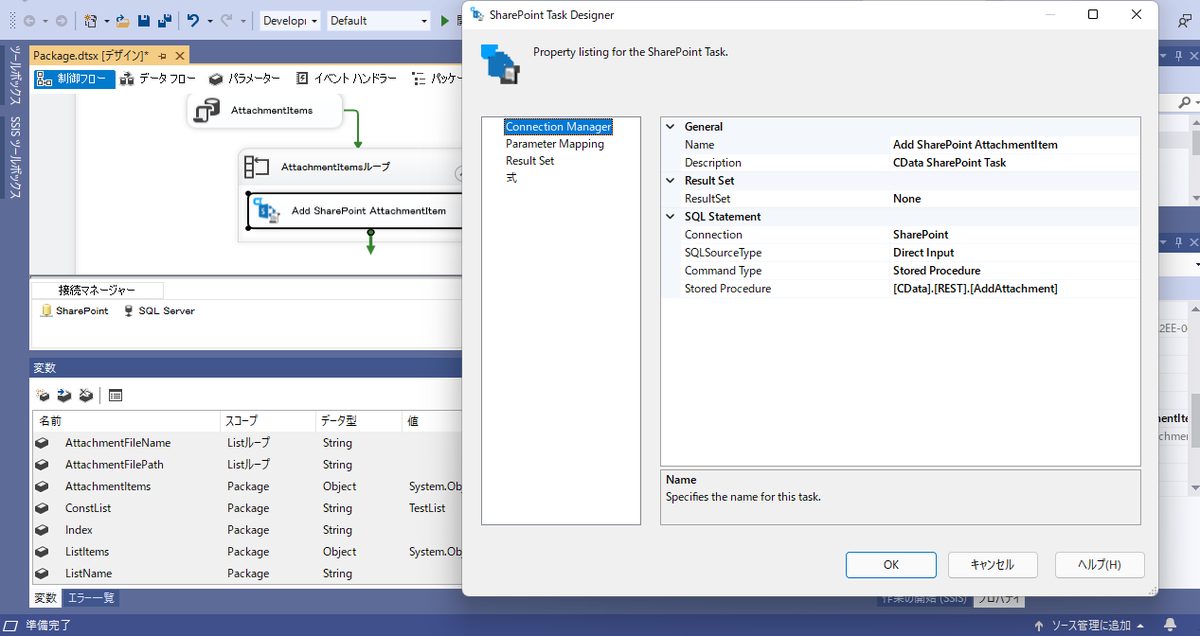Select the SharePoint connection manager icon
Screen dimensions: 1200x636
tap(46, 311)
